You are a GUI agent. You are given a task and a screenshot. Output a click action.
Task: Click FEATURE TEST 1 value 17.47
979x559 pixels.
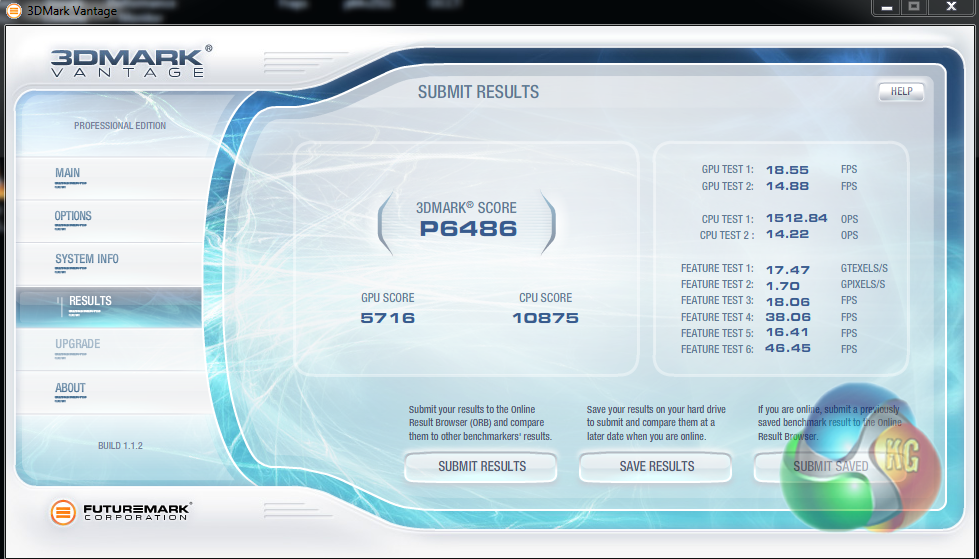pos(787,270)
